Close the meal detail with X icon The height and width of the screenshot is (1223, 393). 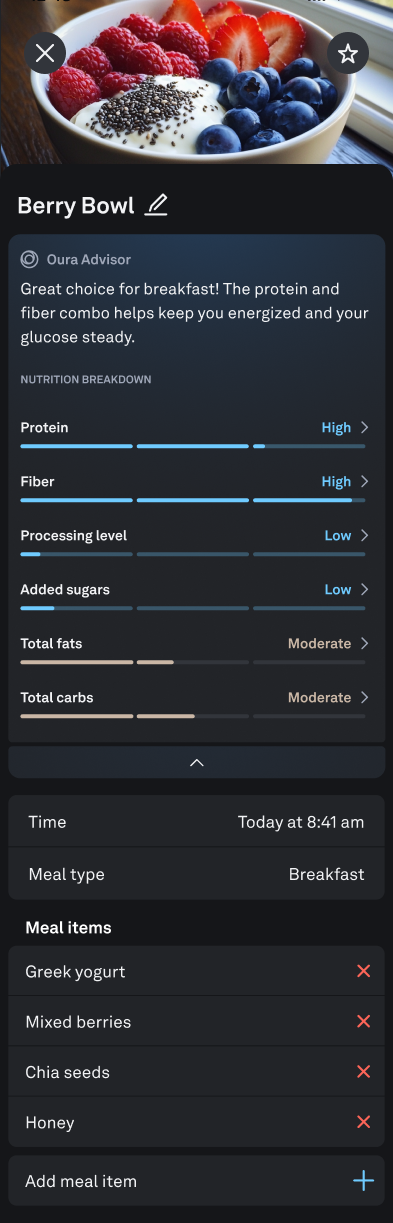45,54
